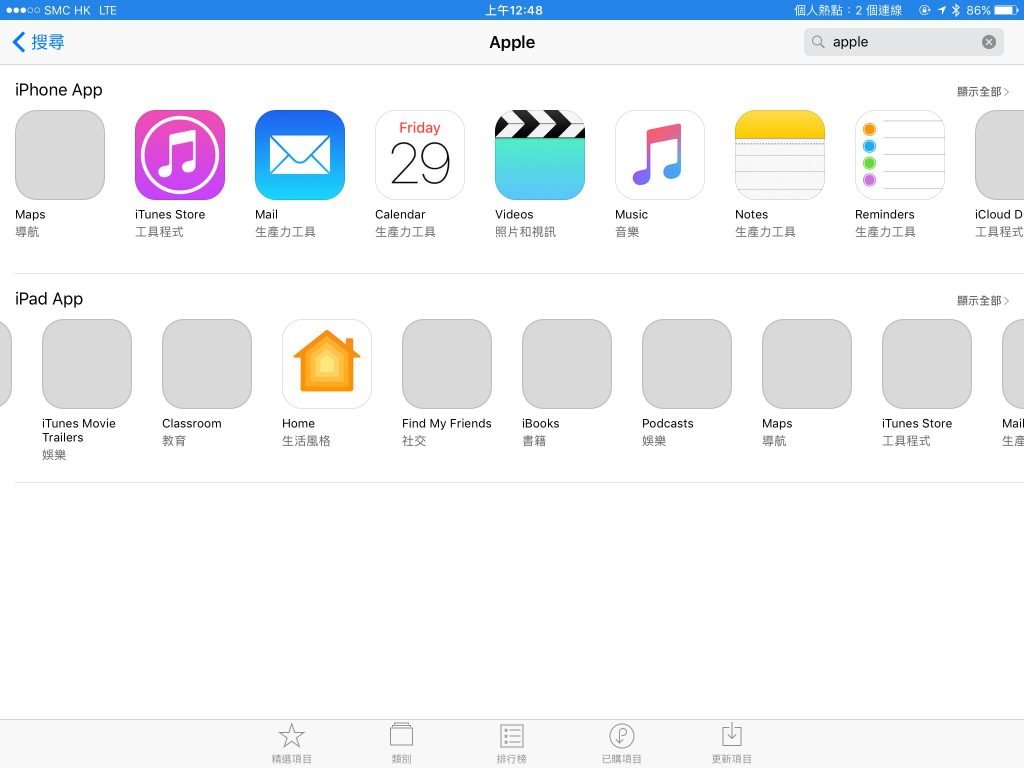1024x768 pixels.
Task: Switch to the 精選項目 star tab
Action: click(291, 744)
